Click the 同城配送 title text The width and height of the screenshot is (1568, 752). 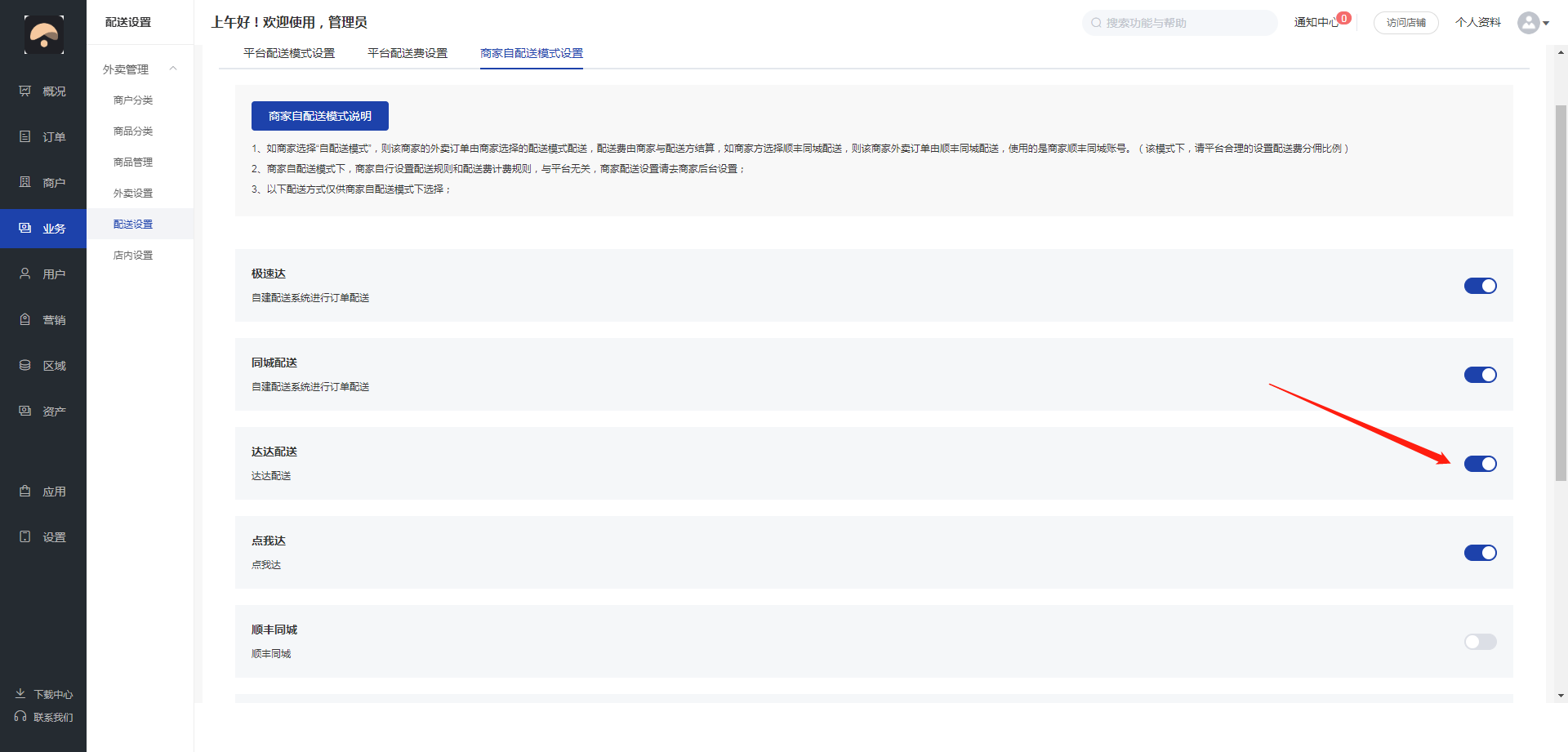pyautogui.click(x=274, y=363)
